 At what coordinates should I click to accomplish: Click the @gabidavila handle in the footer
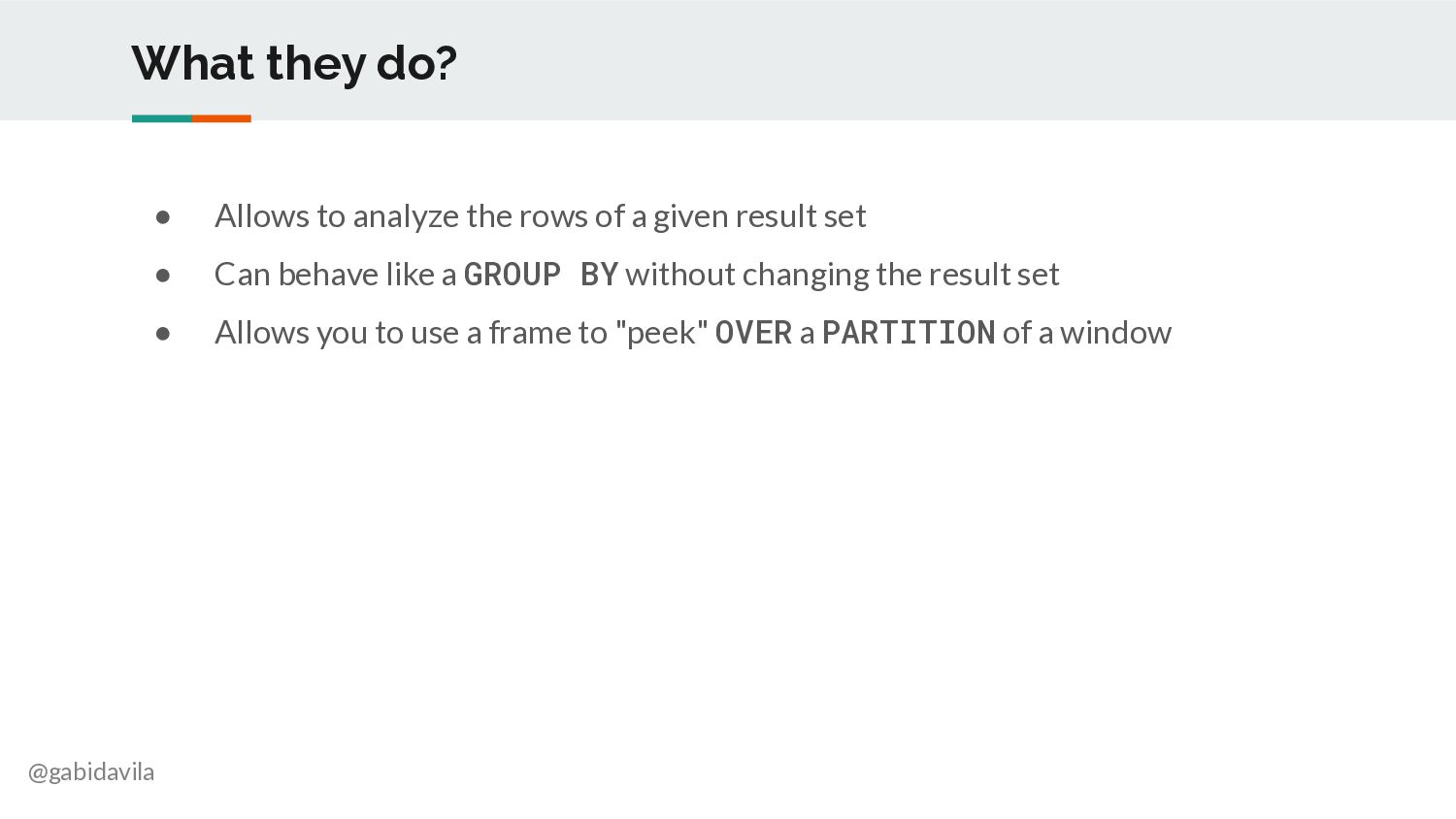click(91, 772)
